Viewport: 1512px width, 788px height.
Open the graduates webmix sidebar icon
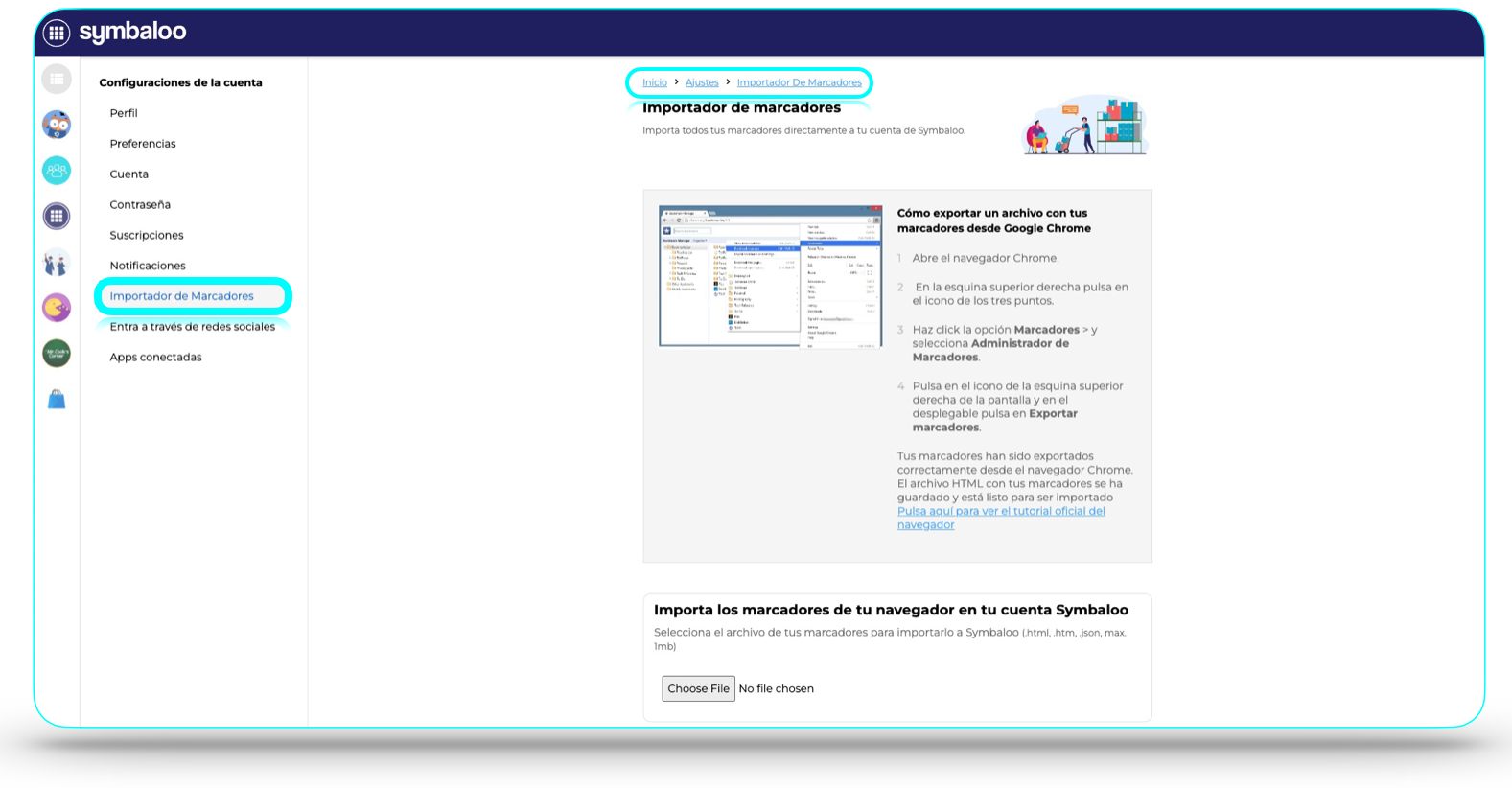click(57, 262)
